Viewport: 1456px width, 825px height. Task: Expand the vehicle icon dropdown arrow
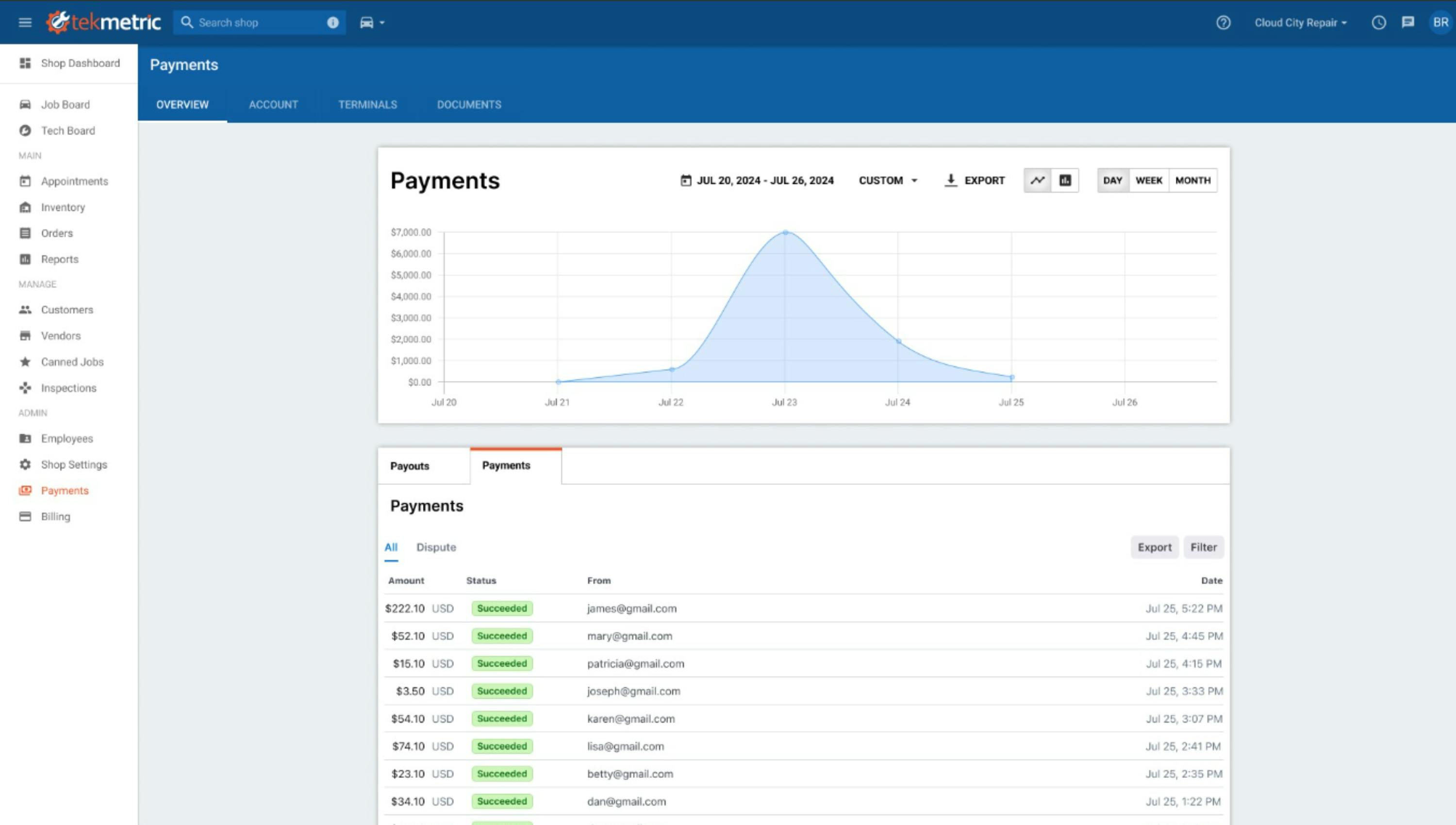(382, 23)
